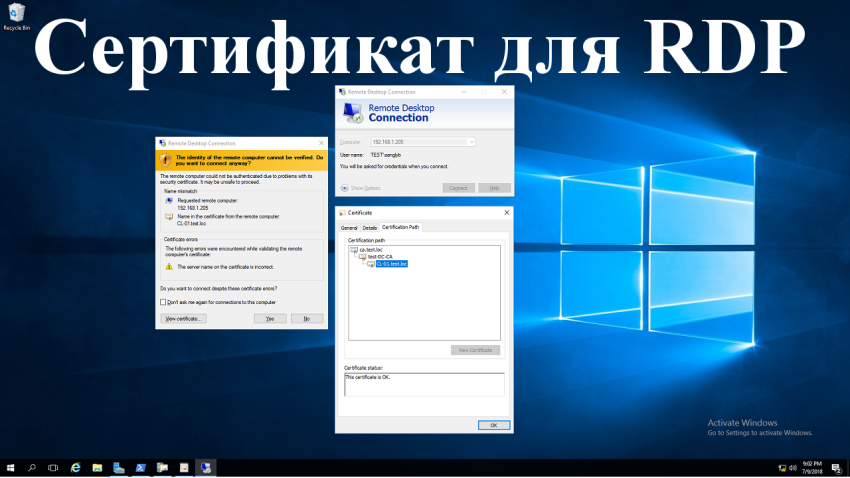The image size is (850, 478).
Task: Click "The server name on the certificate is incorrect" text
Action: (x=226, y=267)
